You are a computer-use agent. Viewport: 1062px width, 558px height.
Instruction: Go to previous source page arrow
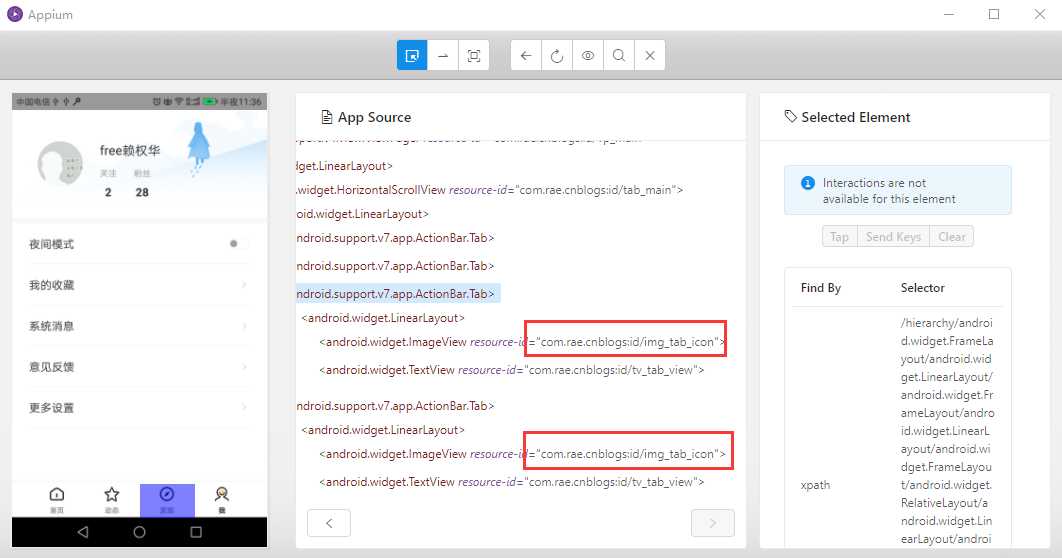[328, 523]
